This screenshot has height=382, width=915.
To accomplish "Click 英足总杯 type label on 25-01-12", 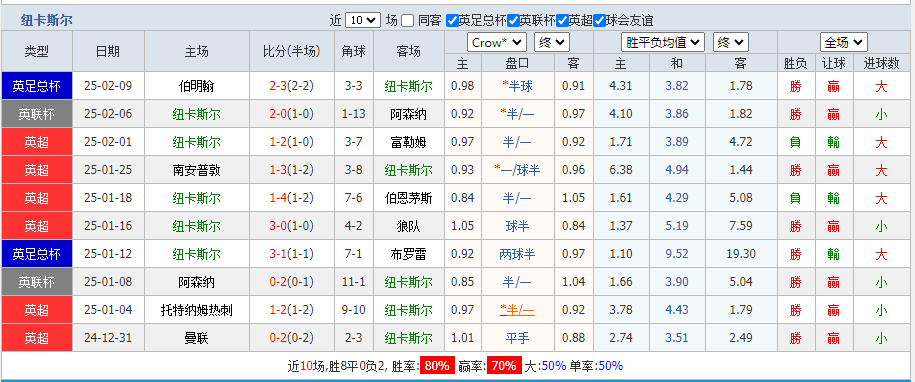I will point(37,254).
